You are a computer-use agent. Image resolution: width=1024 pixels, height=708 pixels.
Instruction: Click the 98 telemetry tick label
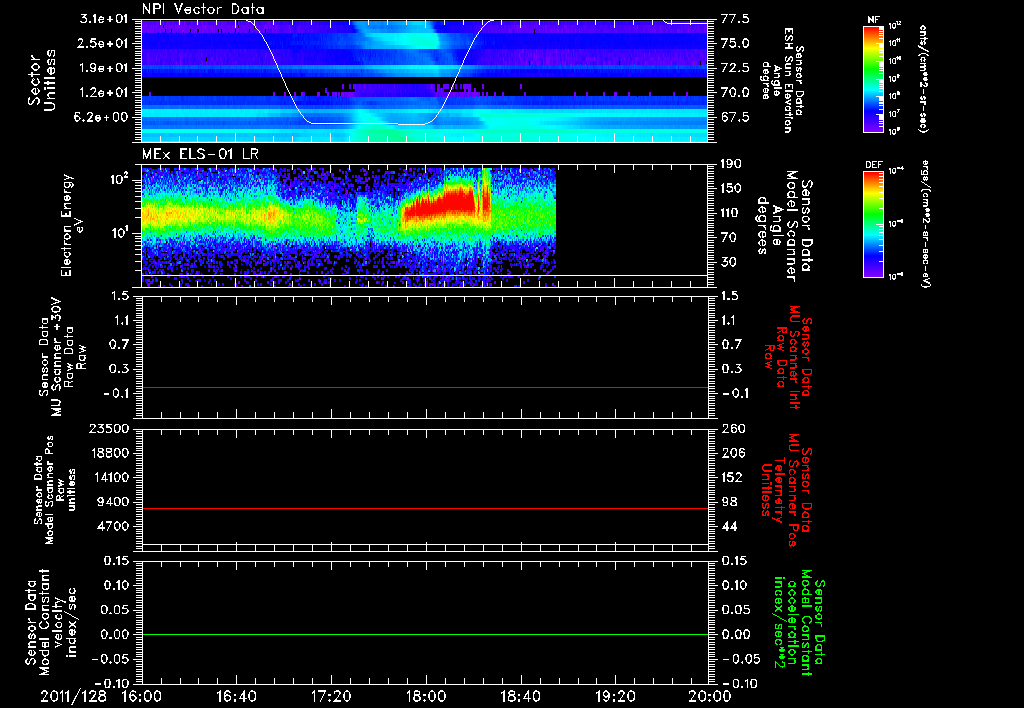tap(729, 502)
